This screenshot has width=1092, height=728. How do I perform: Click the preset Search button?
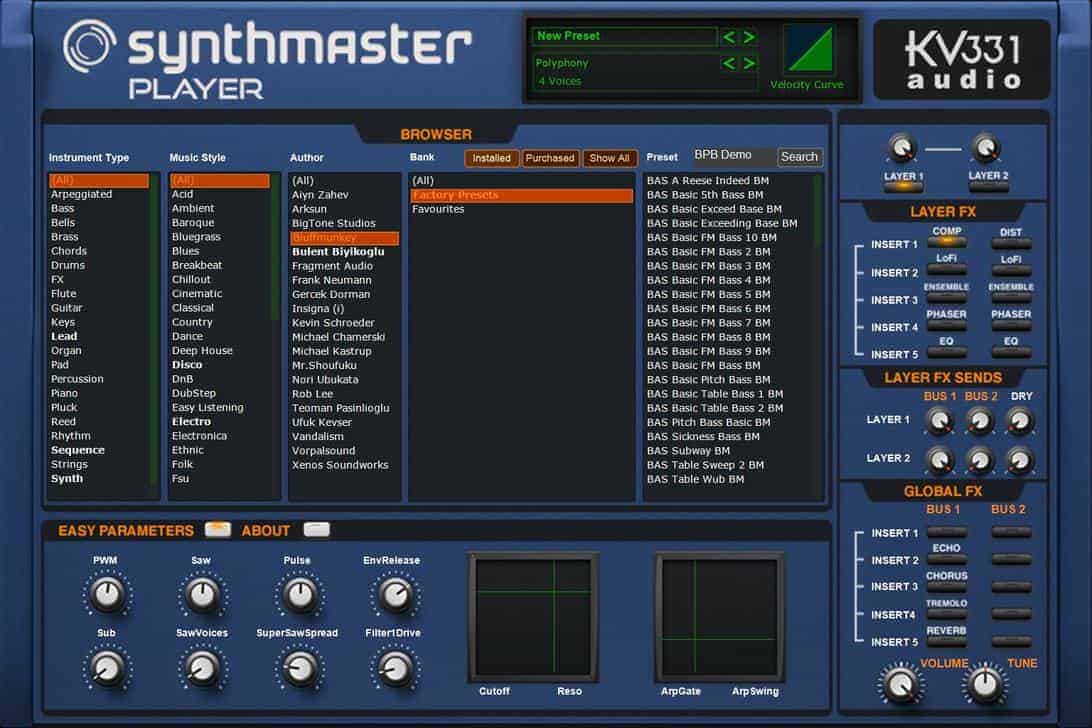[x=799, y=157]
